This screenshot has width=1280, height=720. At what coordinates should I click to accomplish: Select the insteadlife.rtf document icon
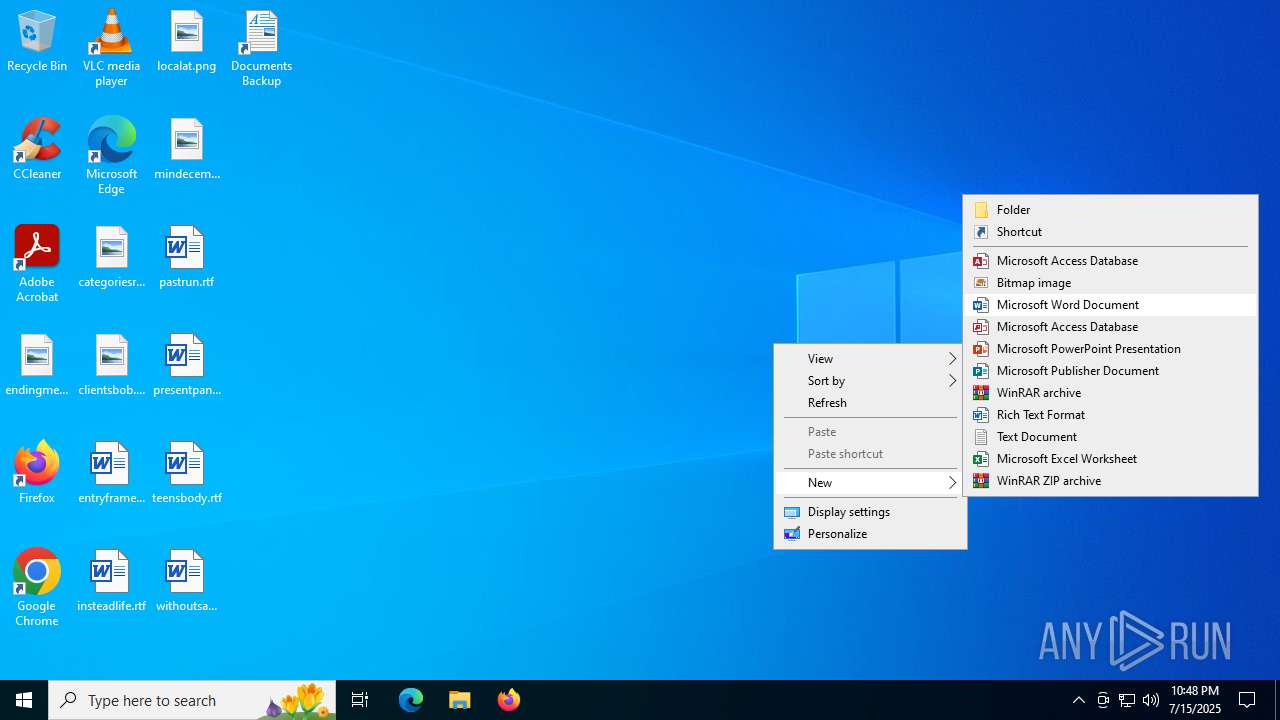click(x=111, y=582)
